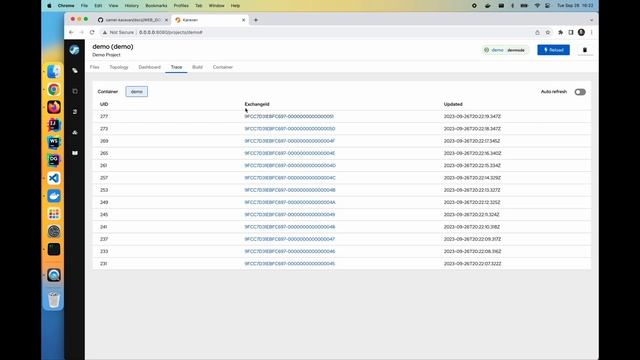Switch to the Build tab
Viewport: 640px width, 360px height.
point(197,67)
